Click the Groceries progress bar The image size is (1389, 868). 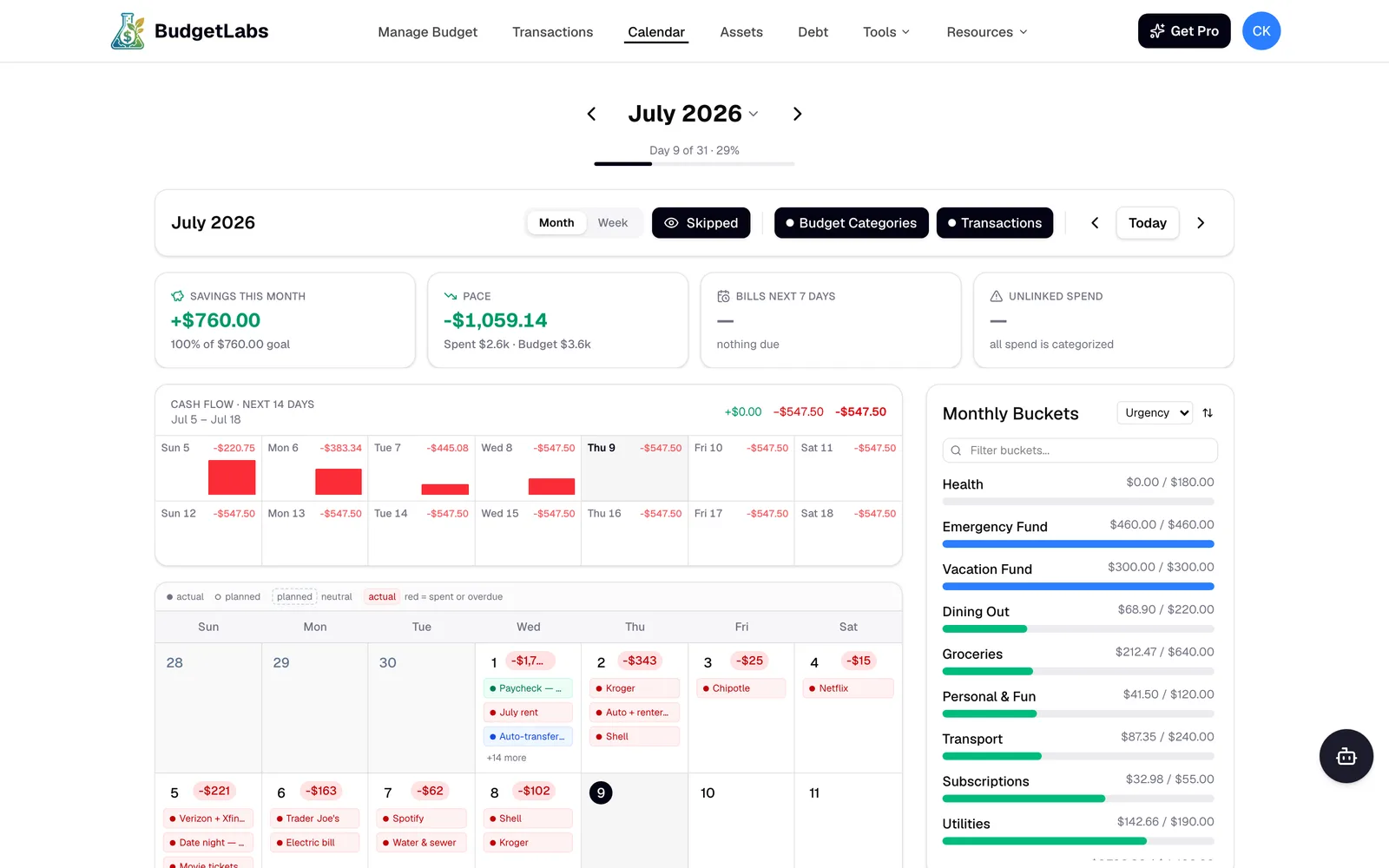pyautogui.click(x=1078, y=672)
